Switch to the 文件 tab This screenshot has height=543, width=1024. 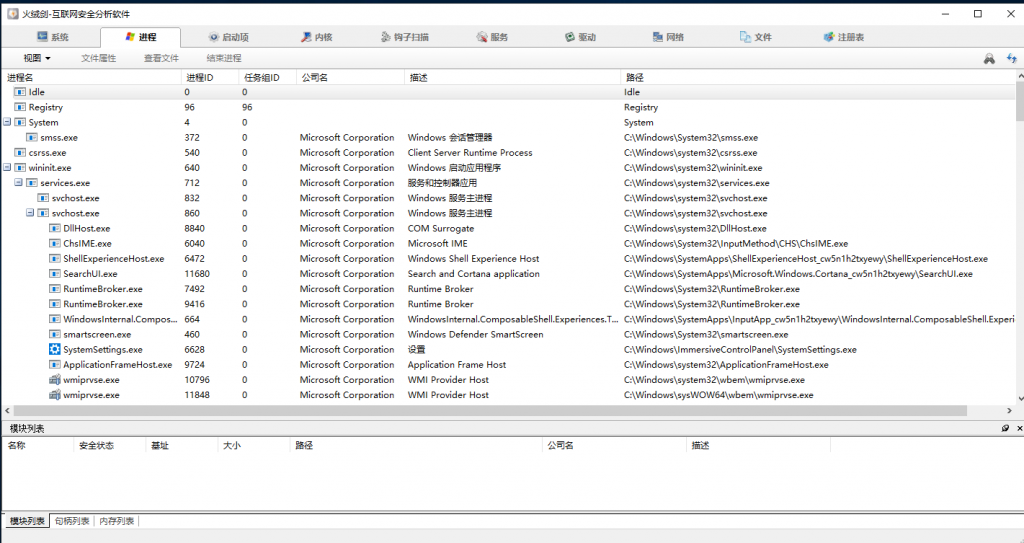[x=756, y=37]
